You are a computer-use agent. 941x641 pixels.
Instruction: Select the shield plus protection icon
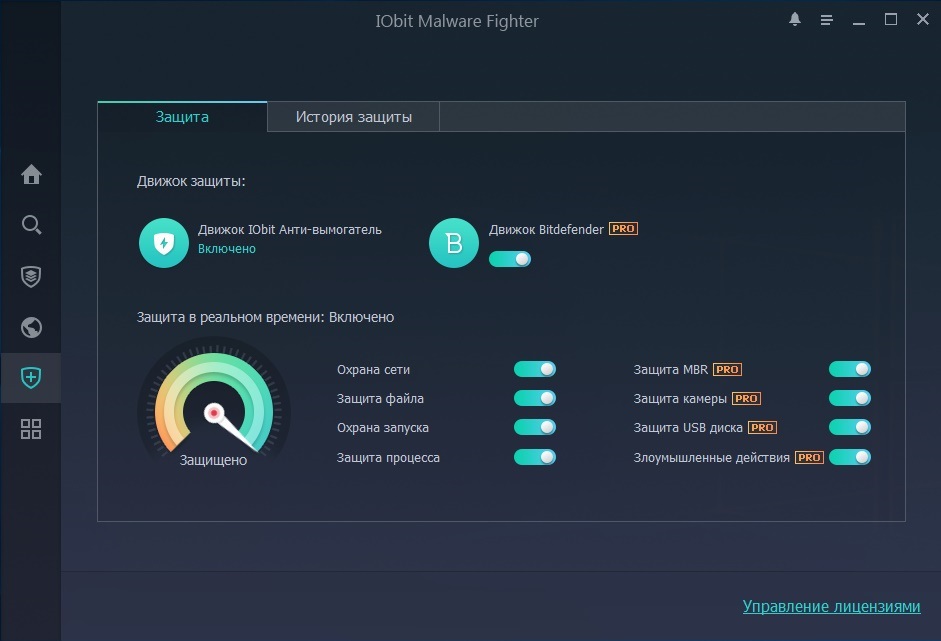coord(31,378)
